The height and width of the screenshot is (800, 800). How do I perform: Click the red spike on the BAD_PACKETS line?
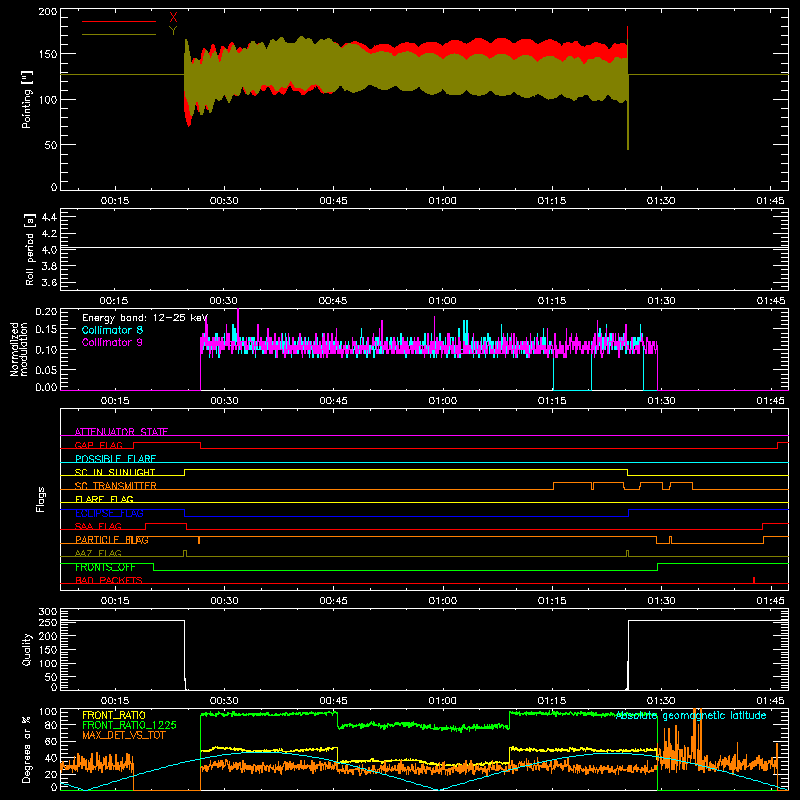754,580
